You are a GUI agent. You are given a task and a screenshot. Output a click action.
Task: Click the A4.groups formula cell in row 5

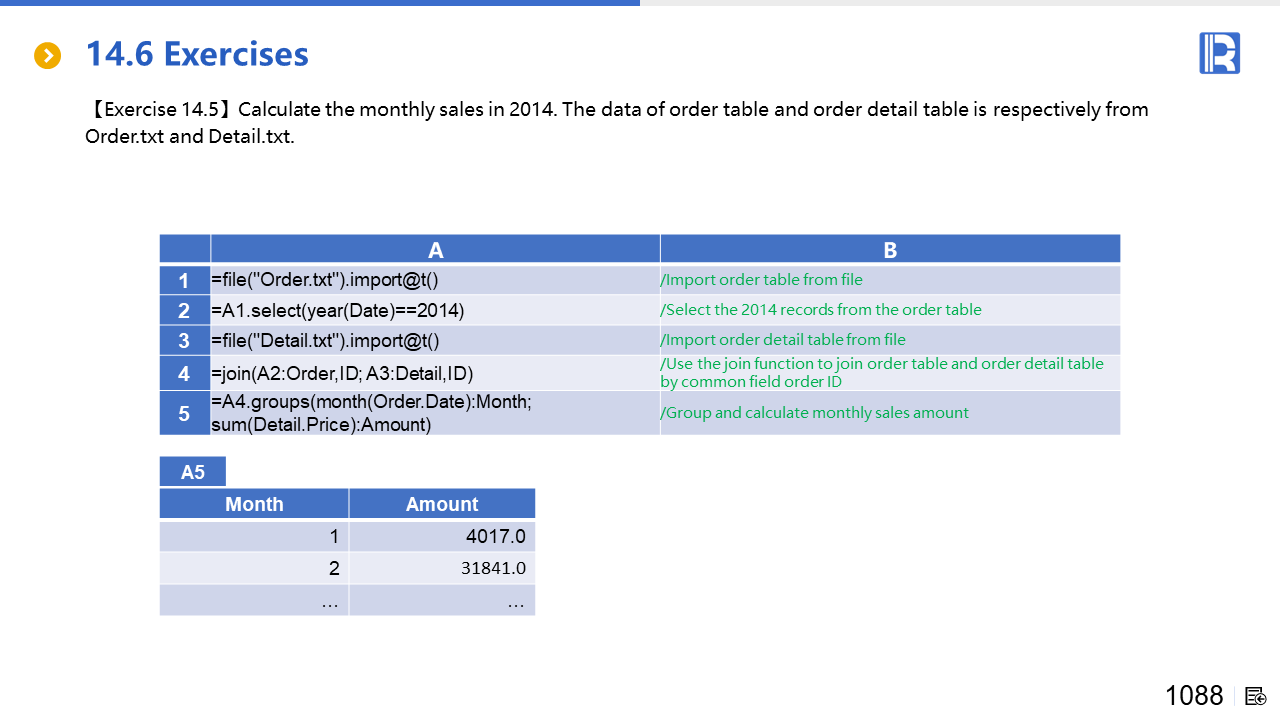(x=371, y=413)
